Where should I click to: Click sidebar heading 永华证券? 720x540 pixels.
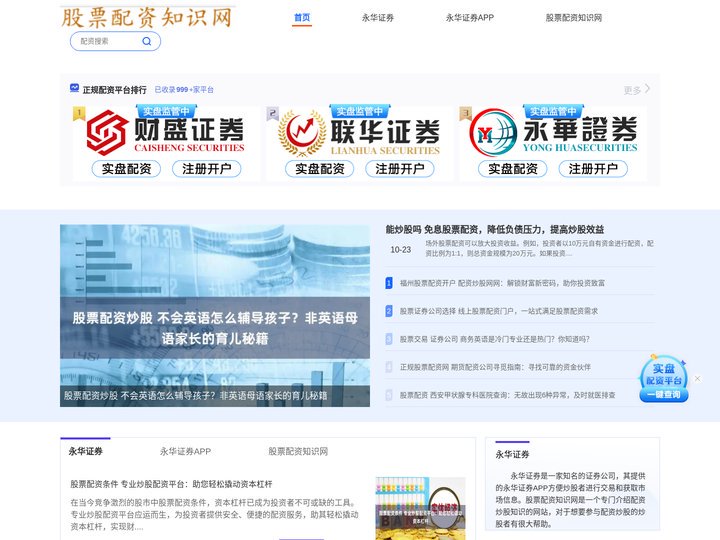click(512, 455)
